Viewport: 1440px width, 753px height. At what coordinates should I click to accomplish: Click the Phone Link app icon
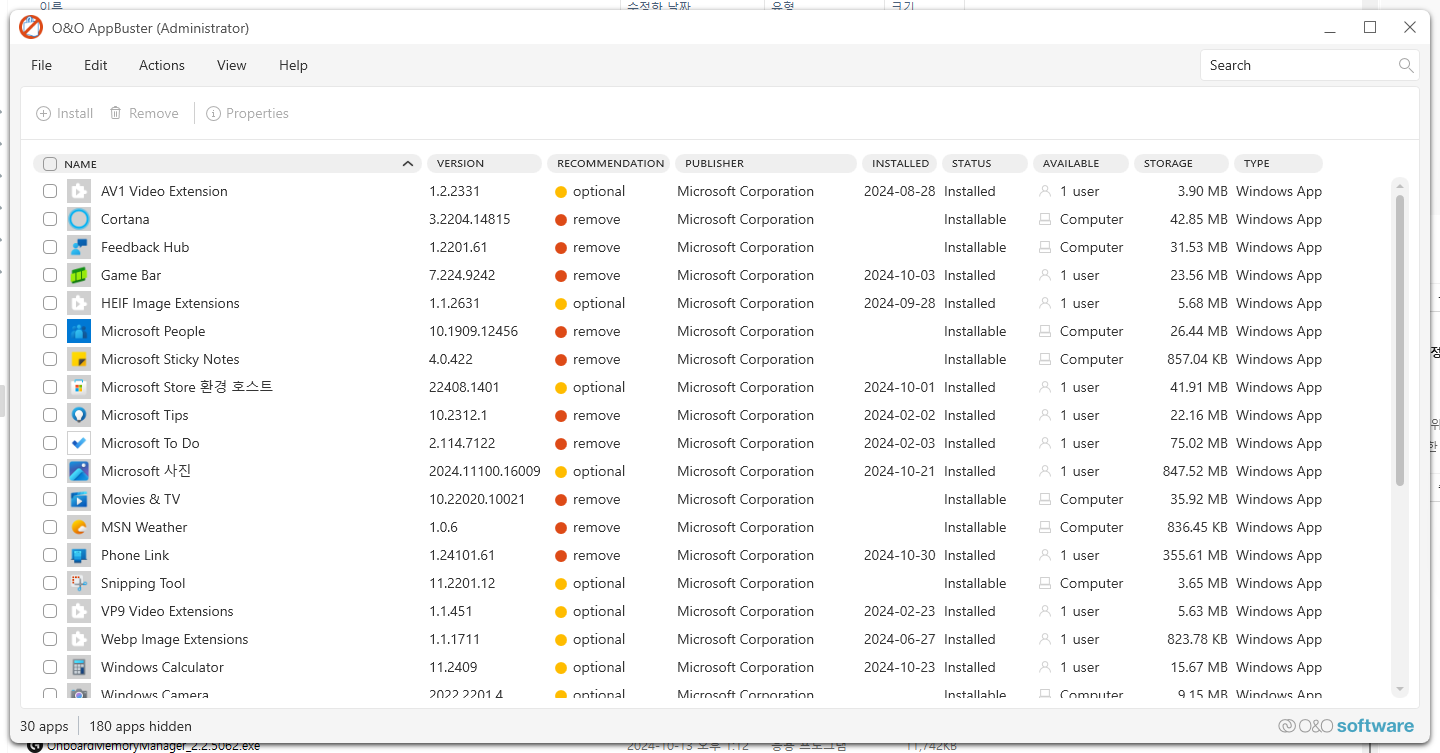tap(79, 555)
